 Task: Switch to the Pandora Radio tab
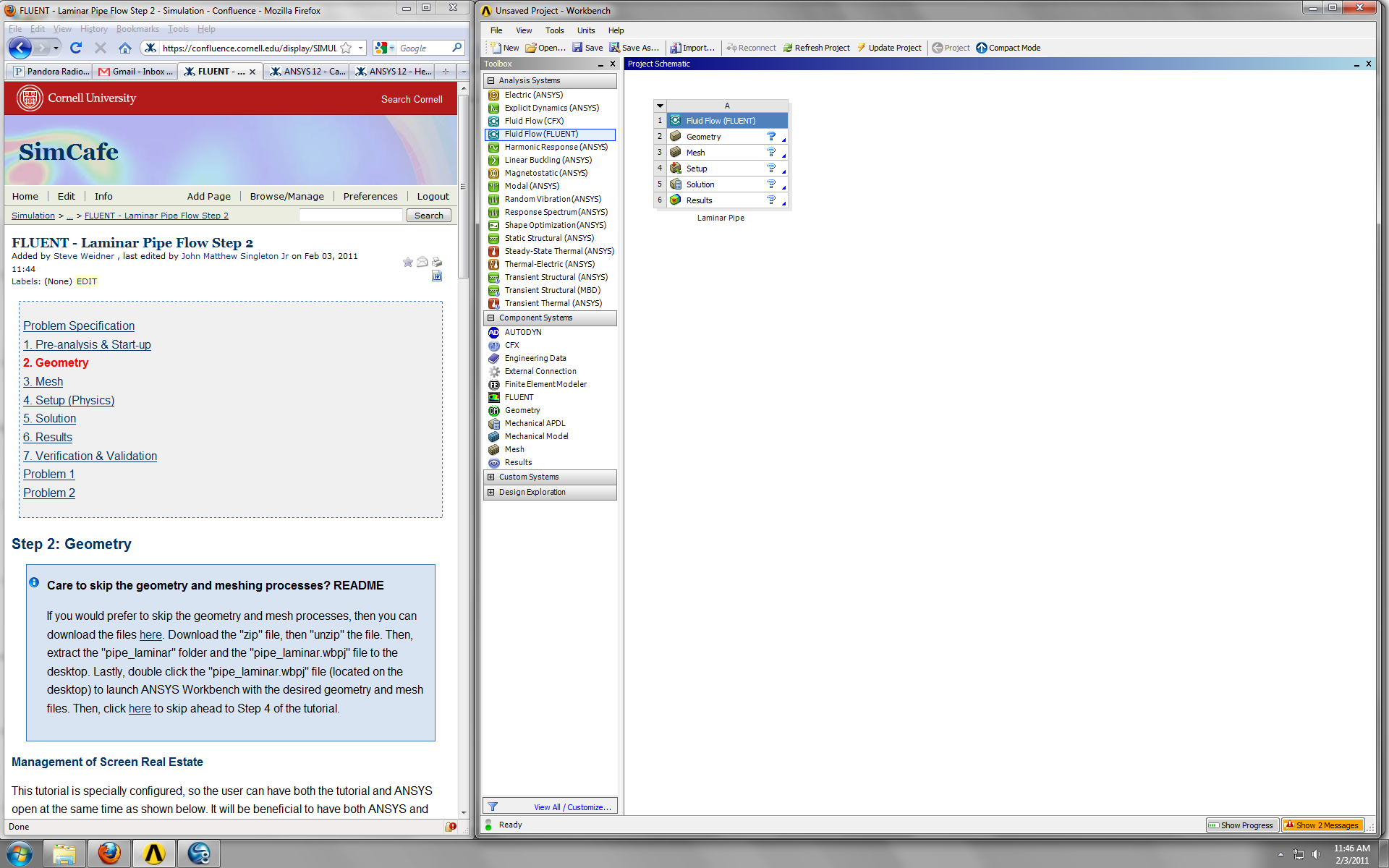(x=51, y=72)
